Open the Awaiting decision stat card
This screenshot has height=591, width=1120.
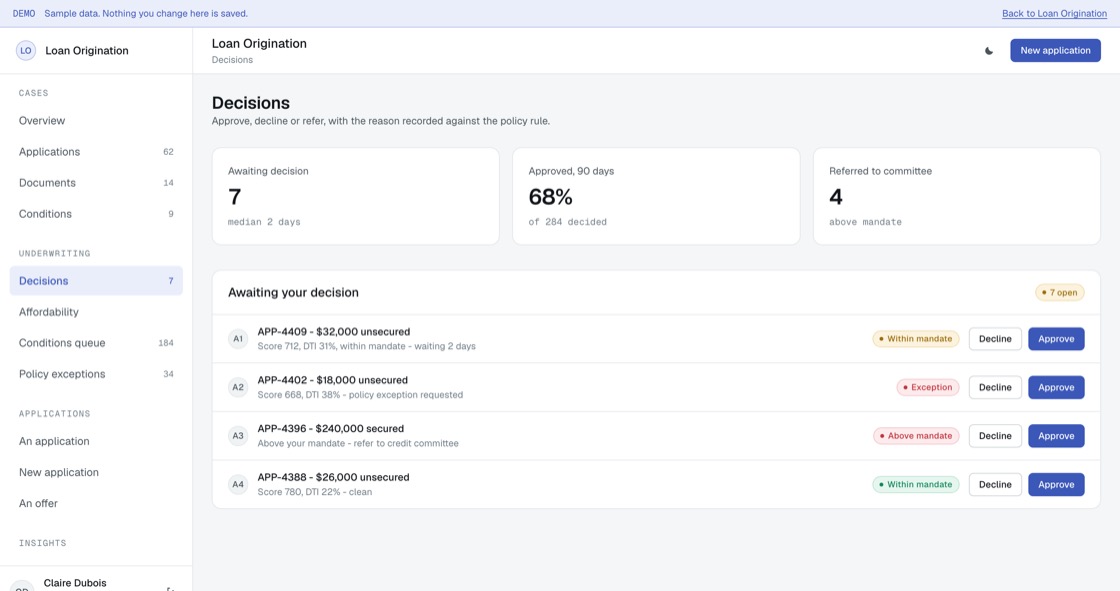tap(356, 197)
